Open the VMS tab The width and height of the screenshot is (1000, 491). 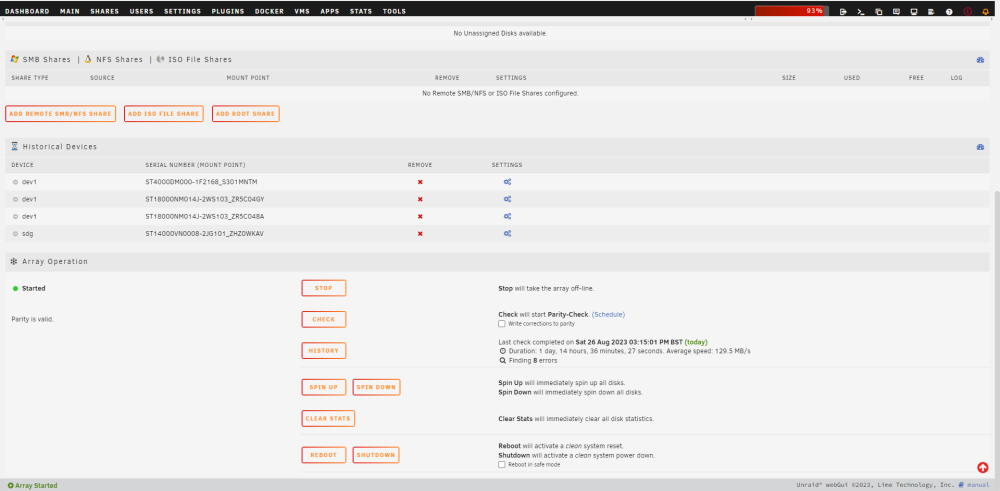[x=302, y=11]
